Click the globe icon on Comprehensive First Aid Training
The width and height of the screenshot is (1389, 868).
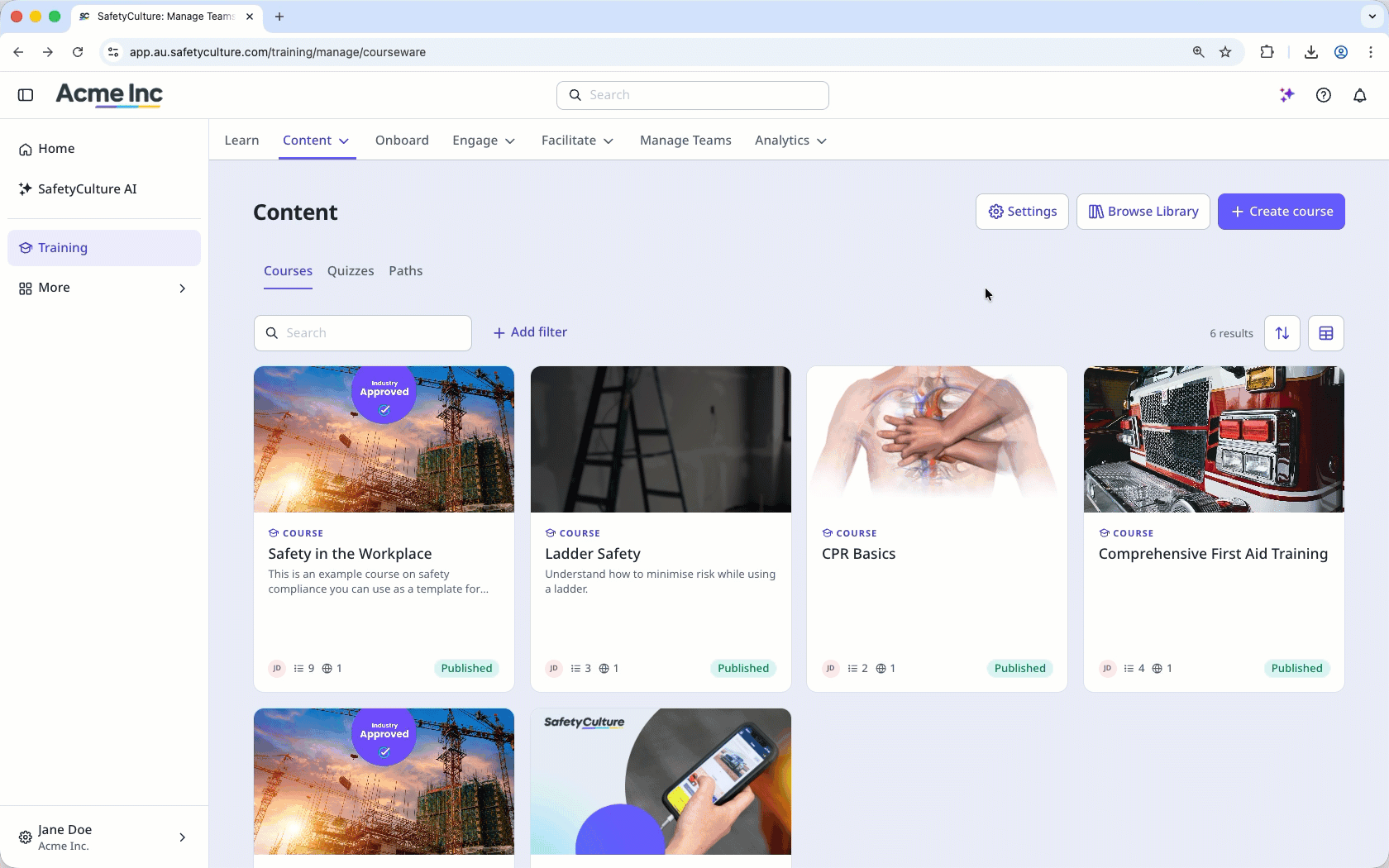(x=1157, y=668)
